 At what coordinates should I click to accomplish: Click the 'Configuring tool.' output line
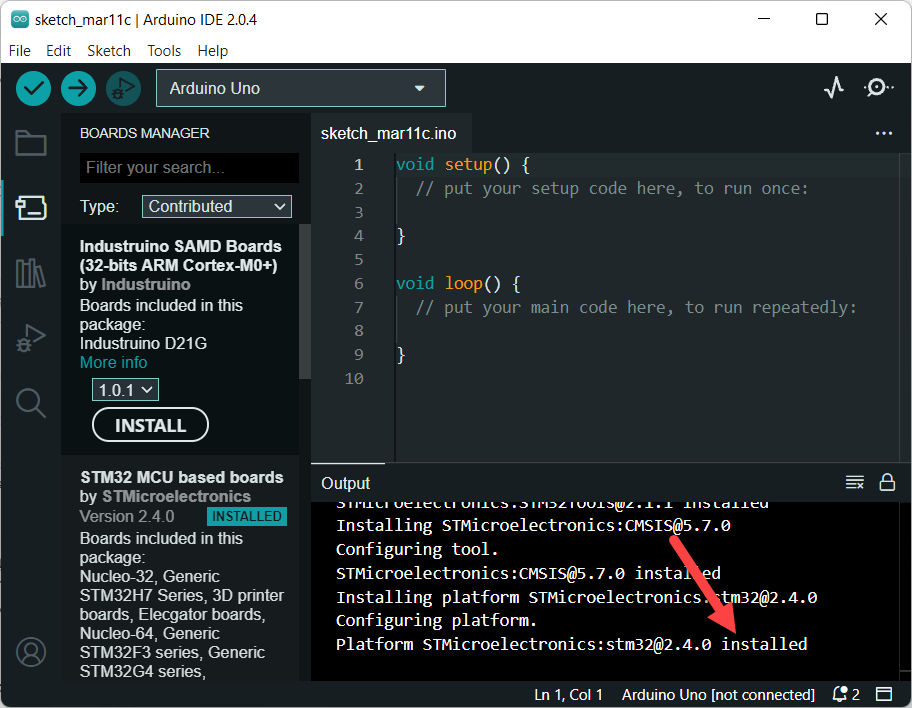tap(417, 549)
